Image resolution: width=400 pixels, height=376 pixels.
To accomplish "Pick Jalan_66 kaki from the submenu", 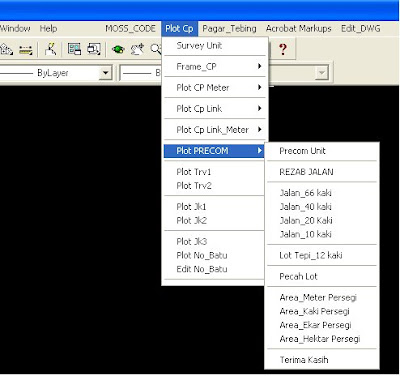I will tap(322, 193).
